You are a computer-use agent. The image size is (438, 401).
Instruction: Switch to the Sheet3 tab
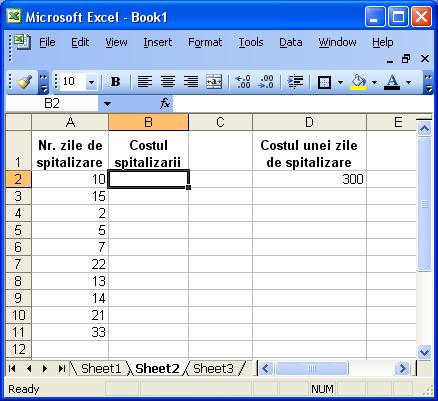pyautogui.click(x=213, y=369)
